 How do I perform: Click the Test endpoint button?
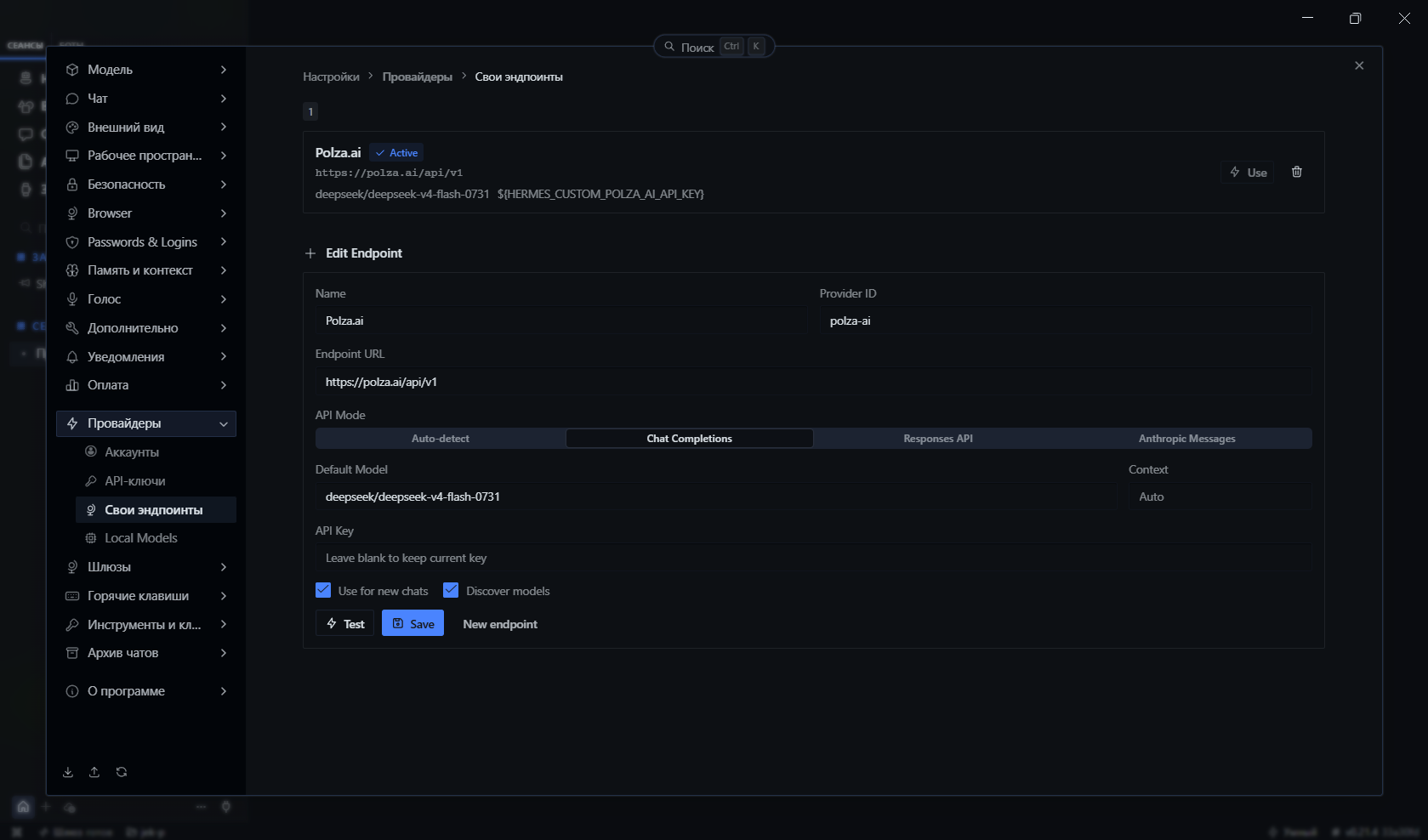click(x=345, y=623)
